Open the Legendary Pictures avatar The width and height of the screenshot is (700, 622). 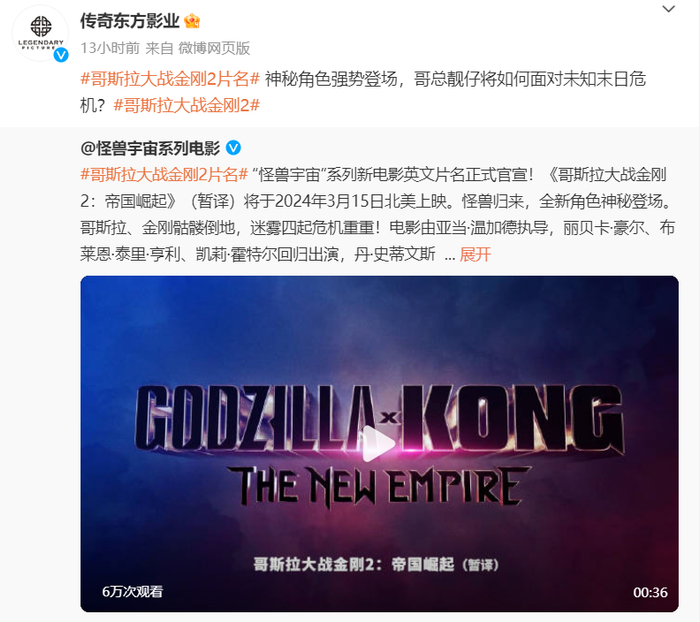coord(40,34)
